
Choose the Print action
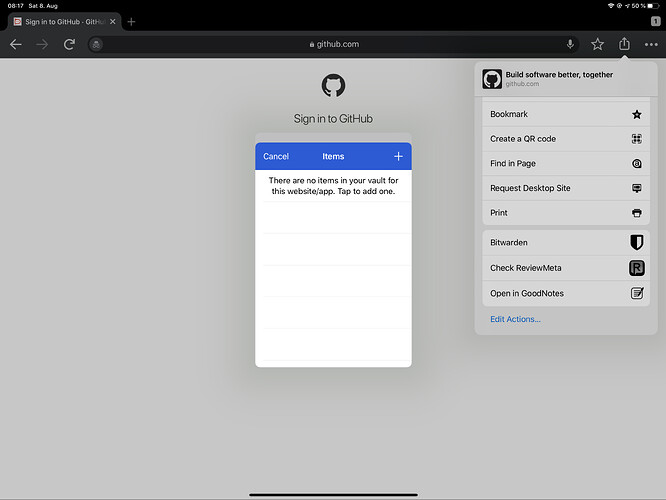point(566,213)
